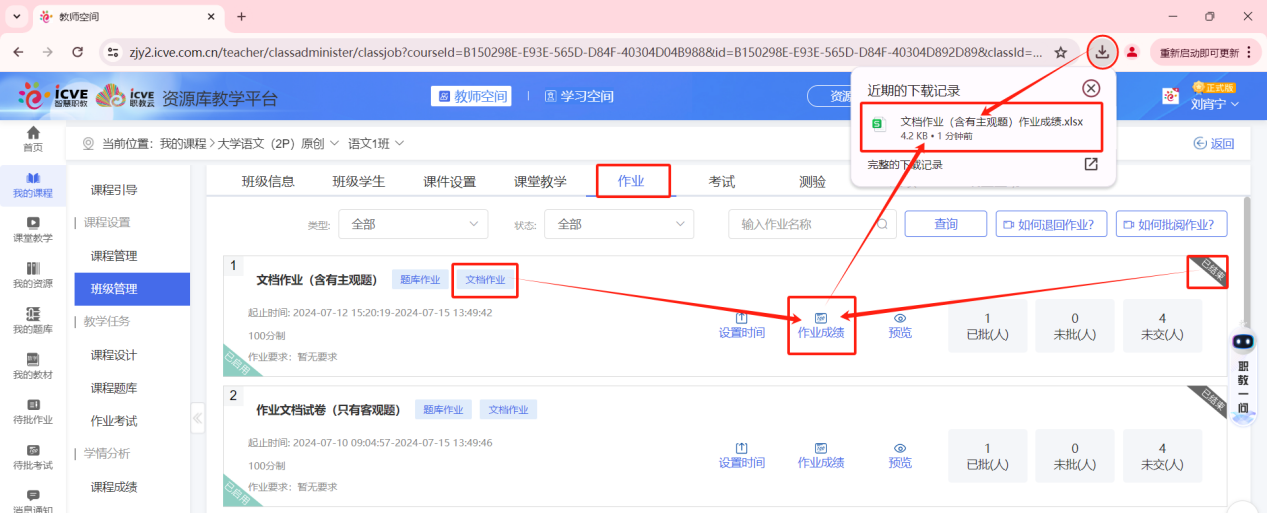
Task: Open 待批作业 sidebar icon
Action: [x=33, y=411]
